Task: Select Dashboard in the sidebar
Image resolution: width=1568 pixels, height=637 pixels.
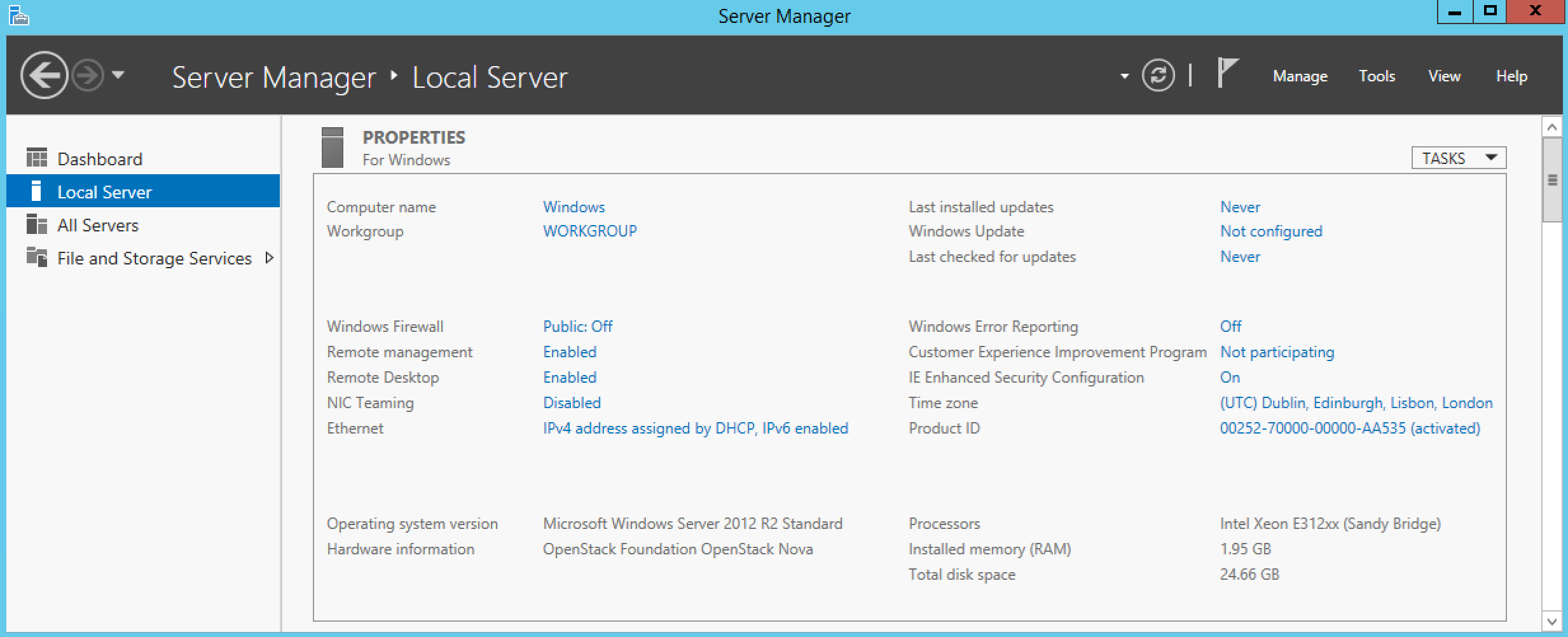Action: coord(143,158)
